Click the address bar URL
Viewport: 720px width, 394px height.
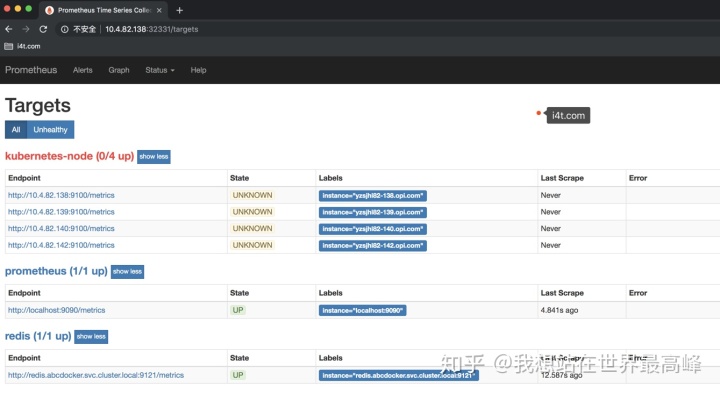(152, 29)
